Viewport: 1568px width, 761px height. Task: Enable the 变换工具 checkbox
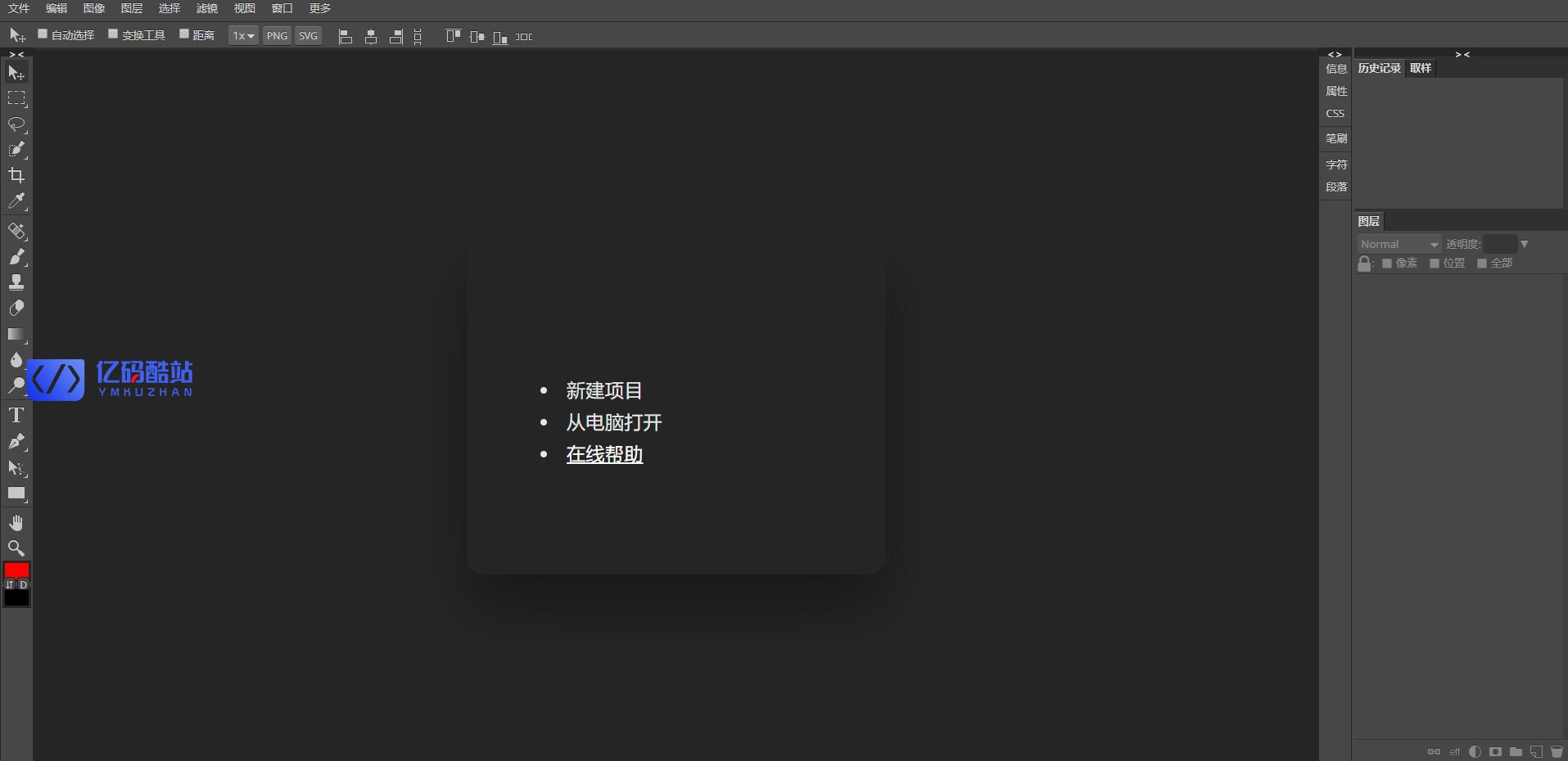113,34
